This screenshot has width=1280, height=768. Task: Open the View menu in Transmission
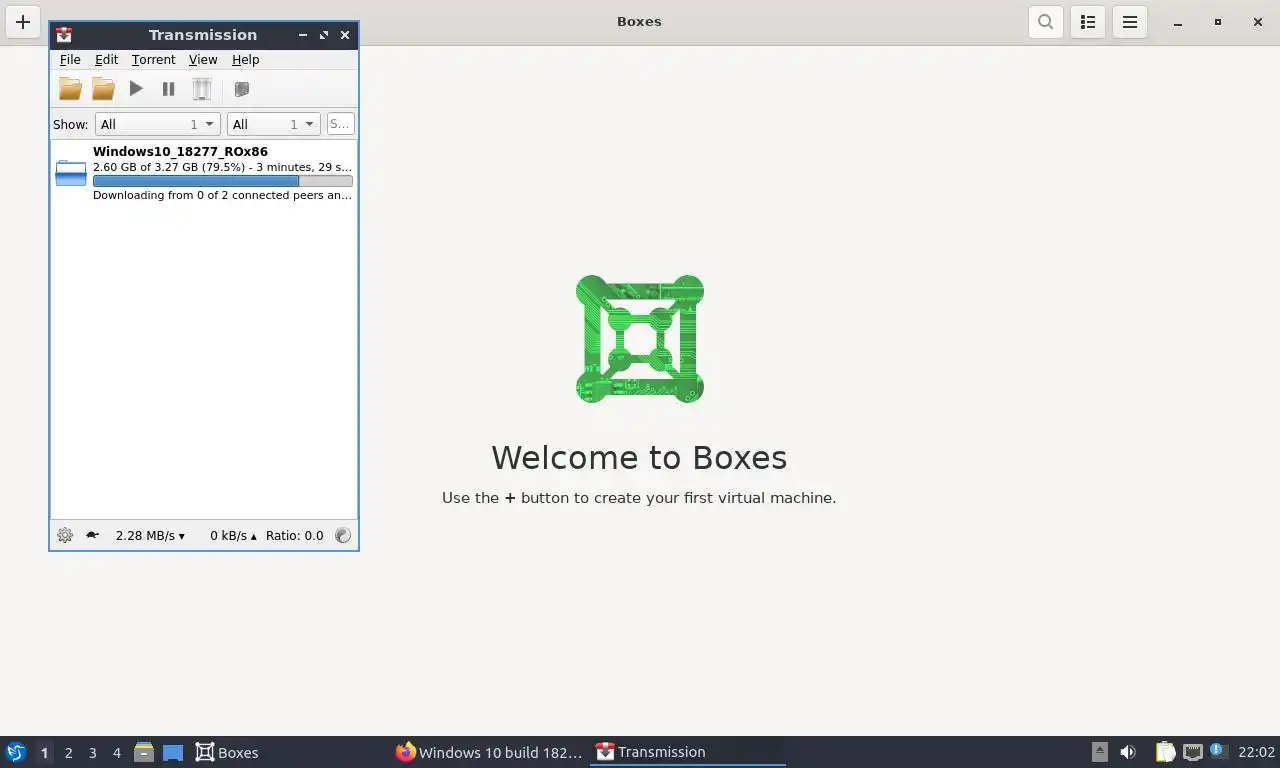click(x=203, y=60)
